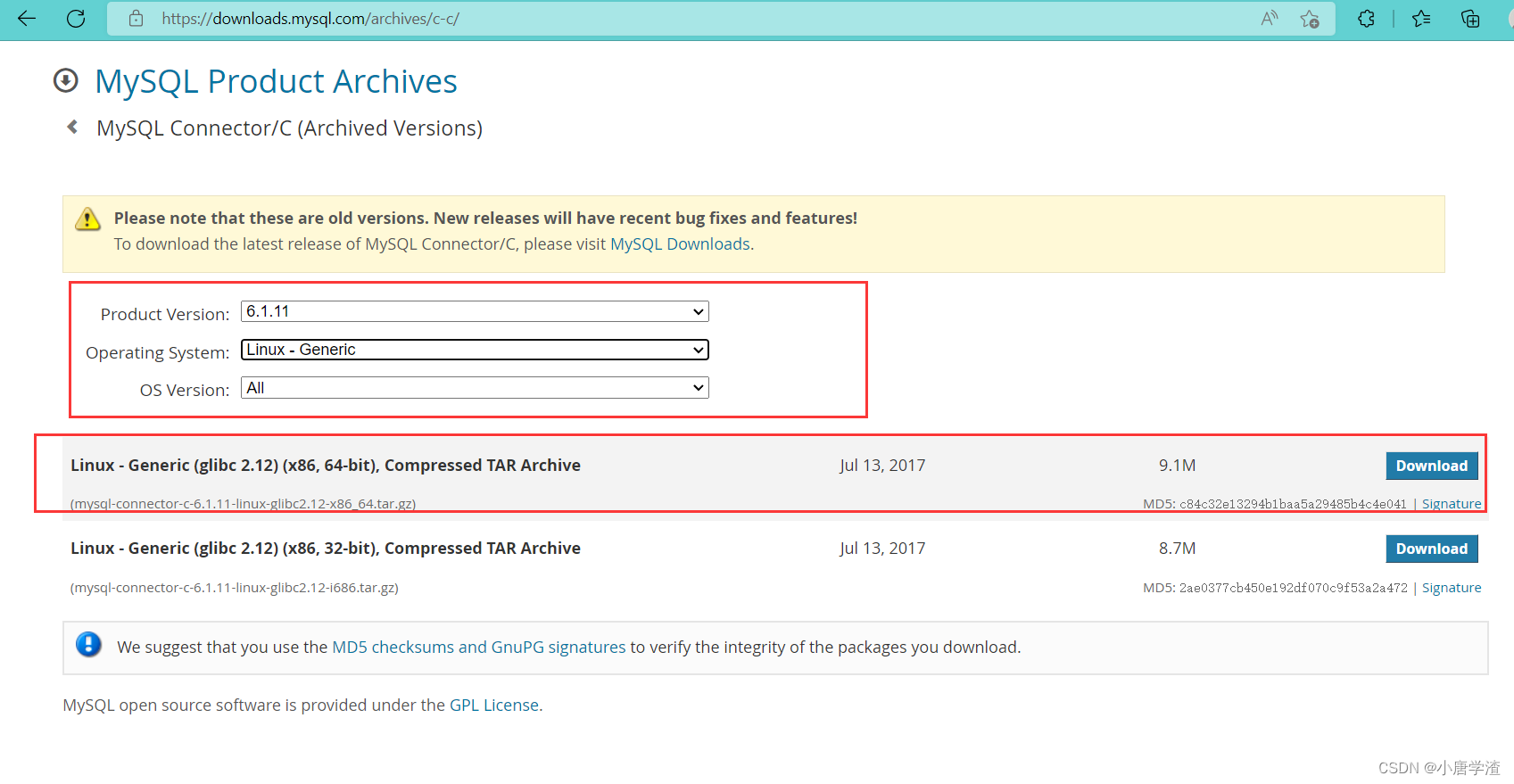Go back with the browser back arrow
Screen dimensions: 1514x784
point(27,19)
